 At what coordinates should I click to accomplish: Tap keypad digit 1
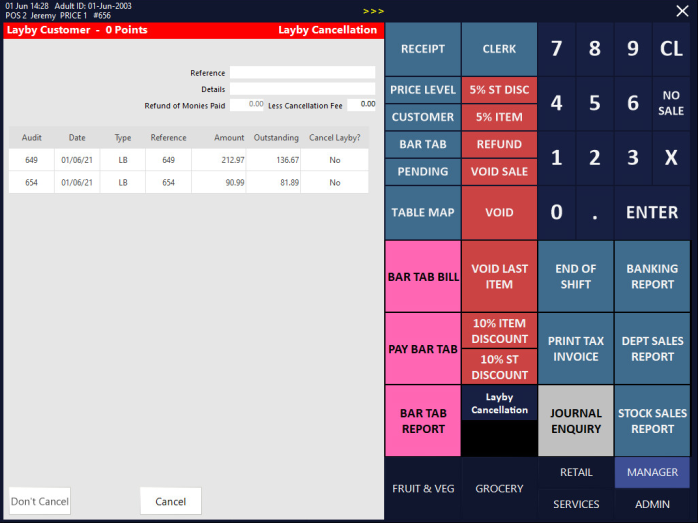[556, 158]
